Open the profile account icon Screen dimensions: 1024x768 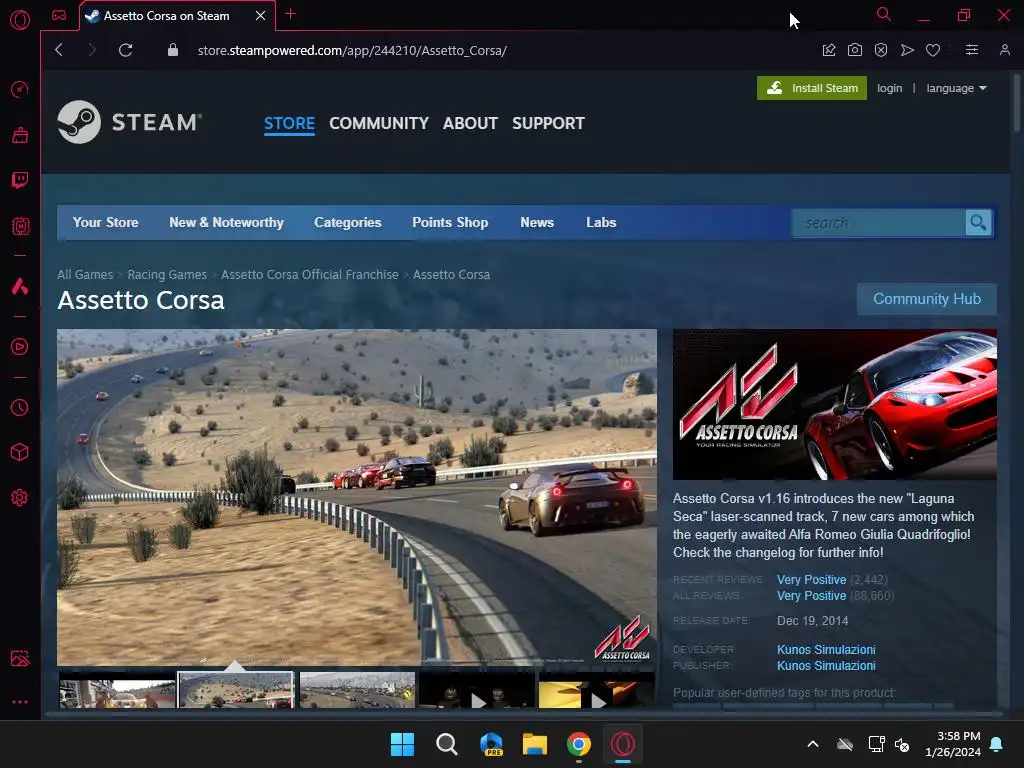pyautogui.click(x=1004, y=50)
